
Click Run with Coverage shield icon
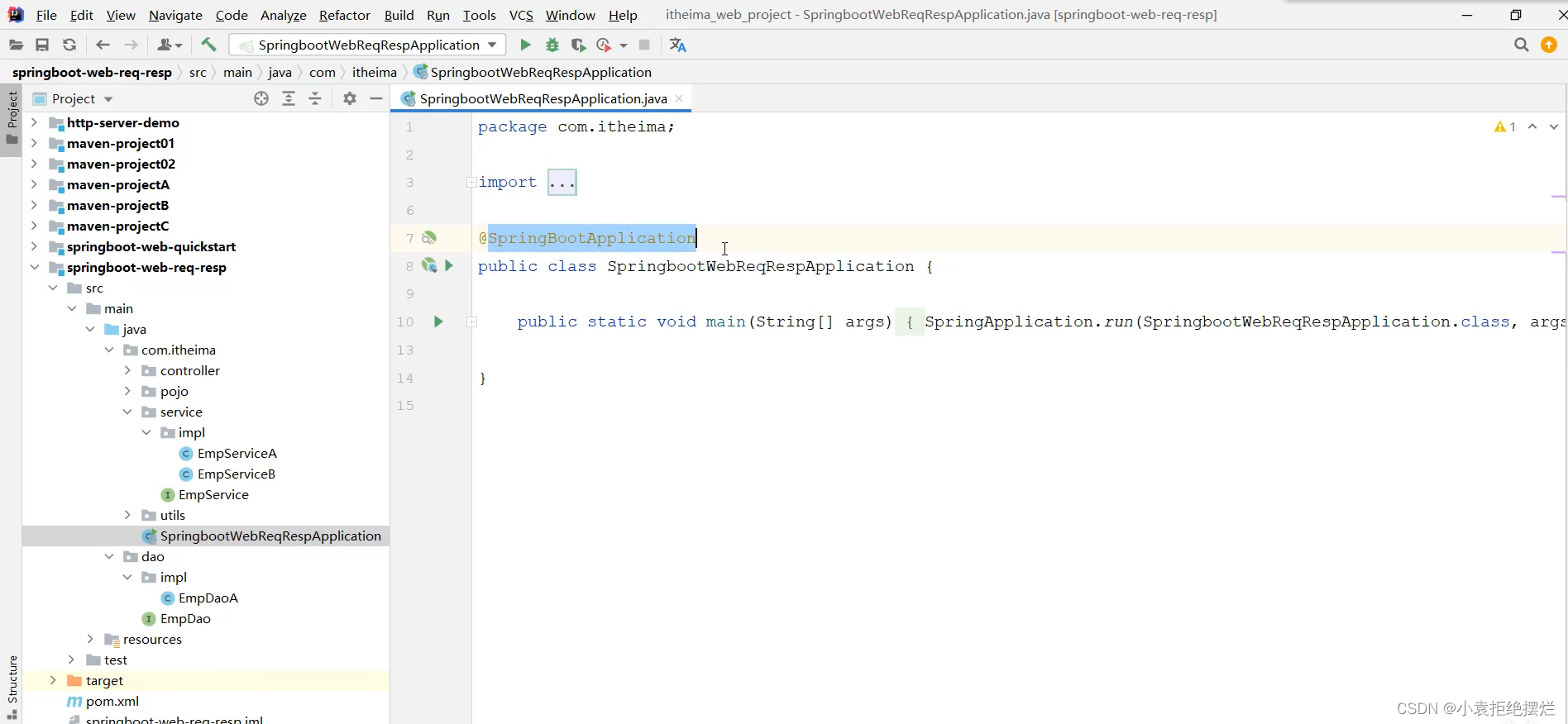[578, 45]
